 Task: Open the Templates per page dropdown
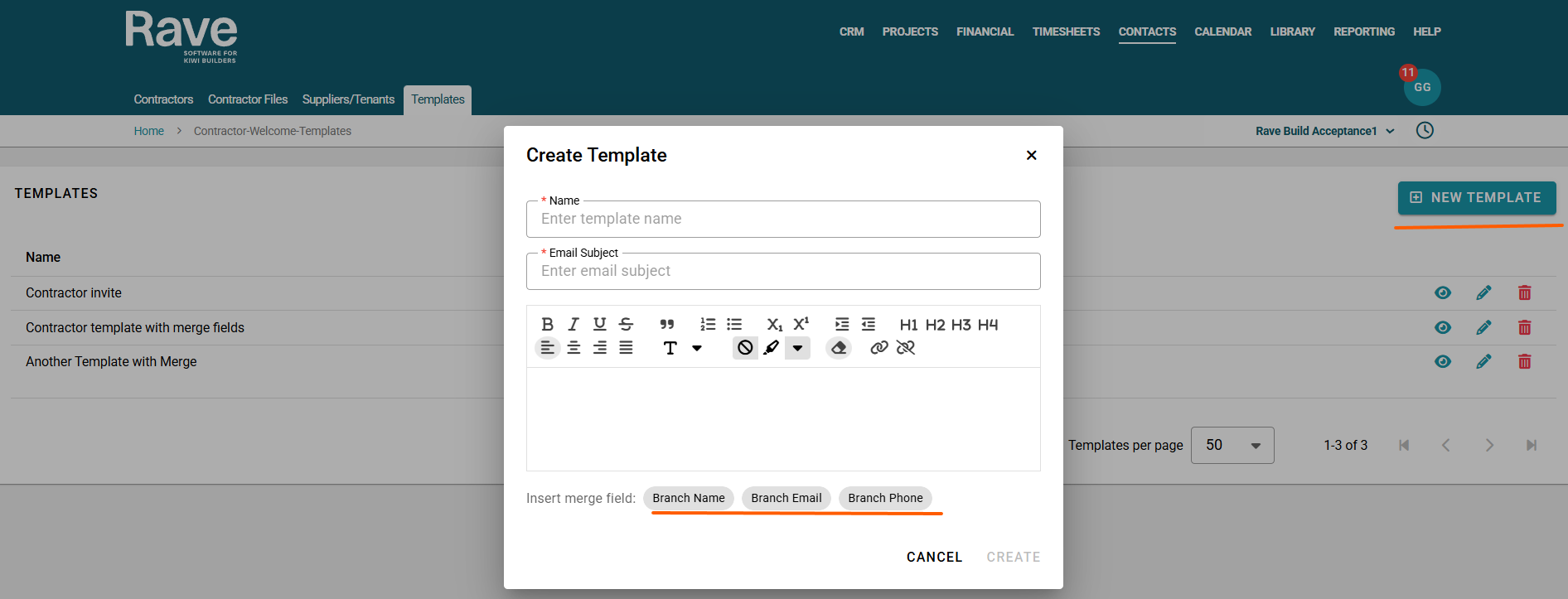click(x=1232, y=446)
